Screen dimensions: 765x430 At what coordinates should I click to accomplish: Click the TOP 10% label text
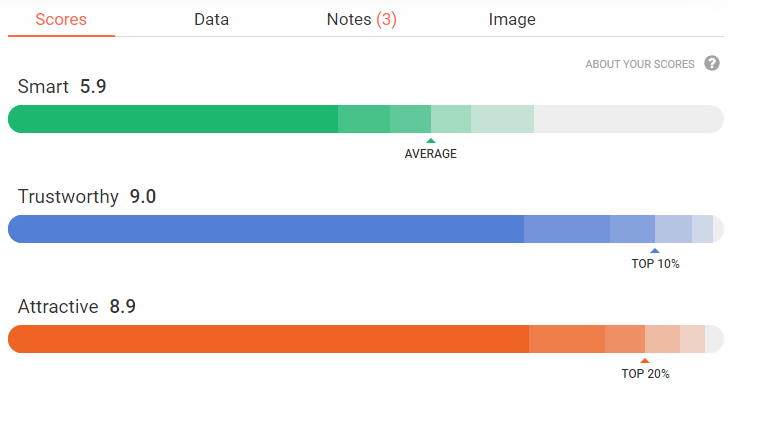[655, 264]
